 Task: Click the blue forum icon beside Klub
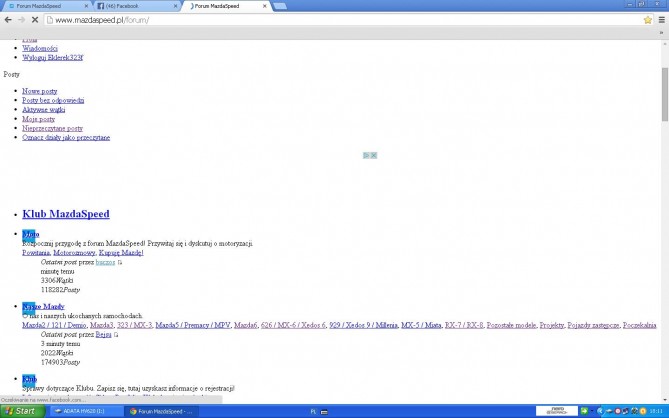(29, 379)
